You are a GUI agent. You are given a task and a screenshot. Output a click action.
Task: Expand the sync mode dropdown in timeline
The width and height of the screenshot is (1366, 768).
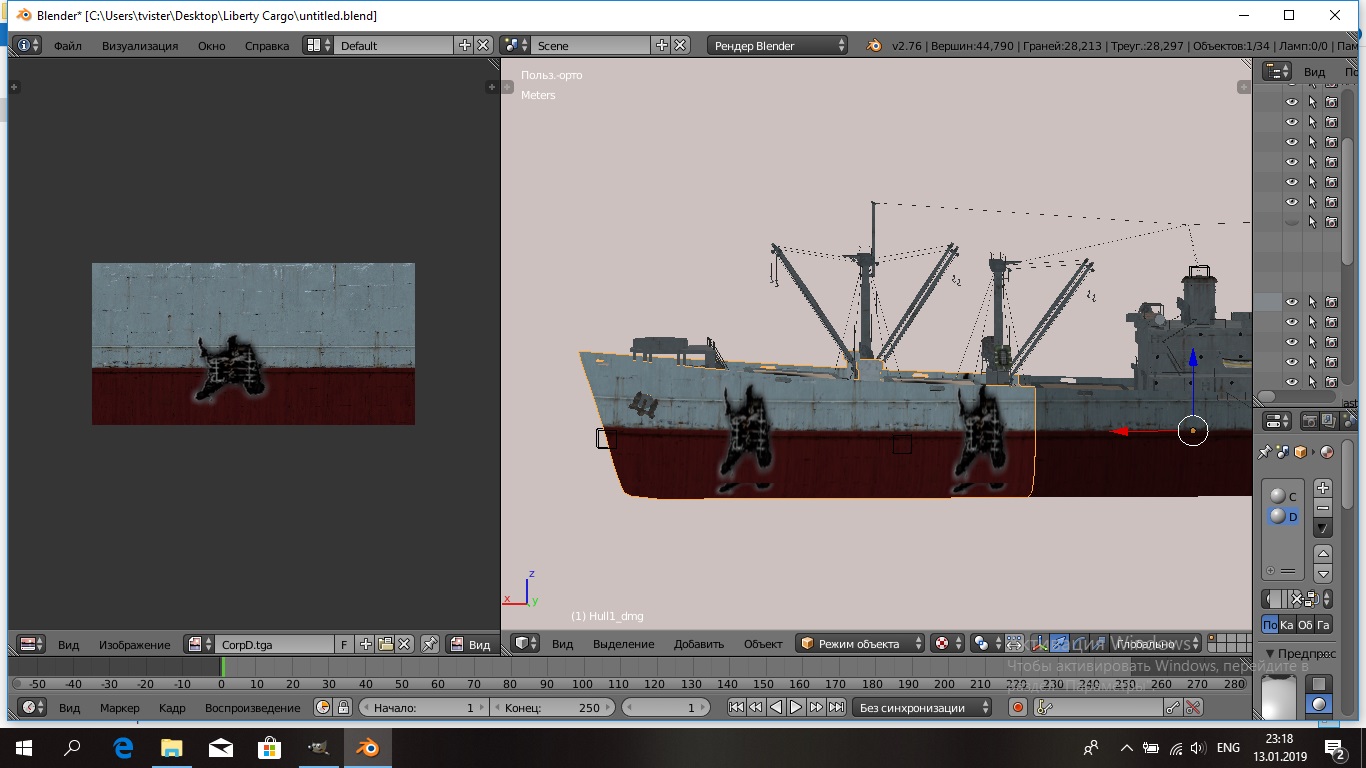[x=922, y=708]
